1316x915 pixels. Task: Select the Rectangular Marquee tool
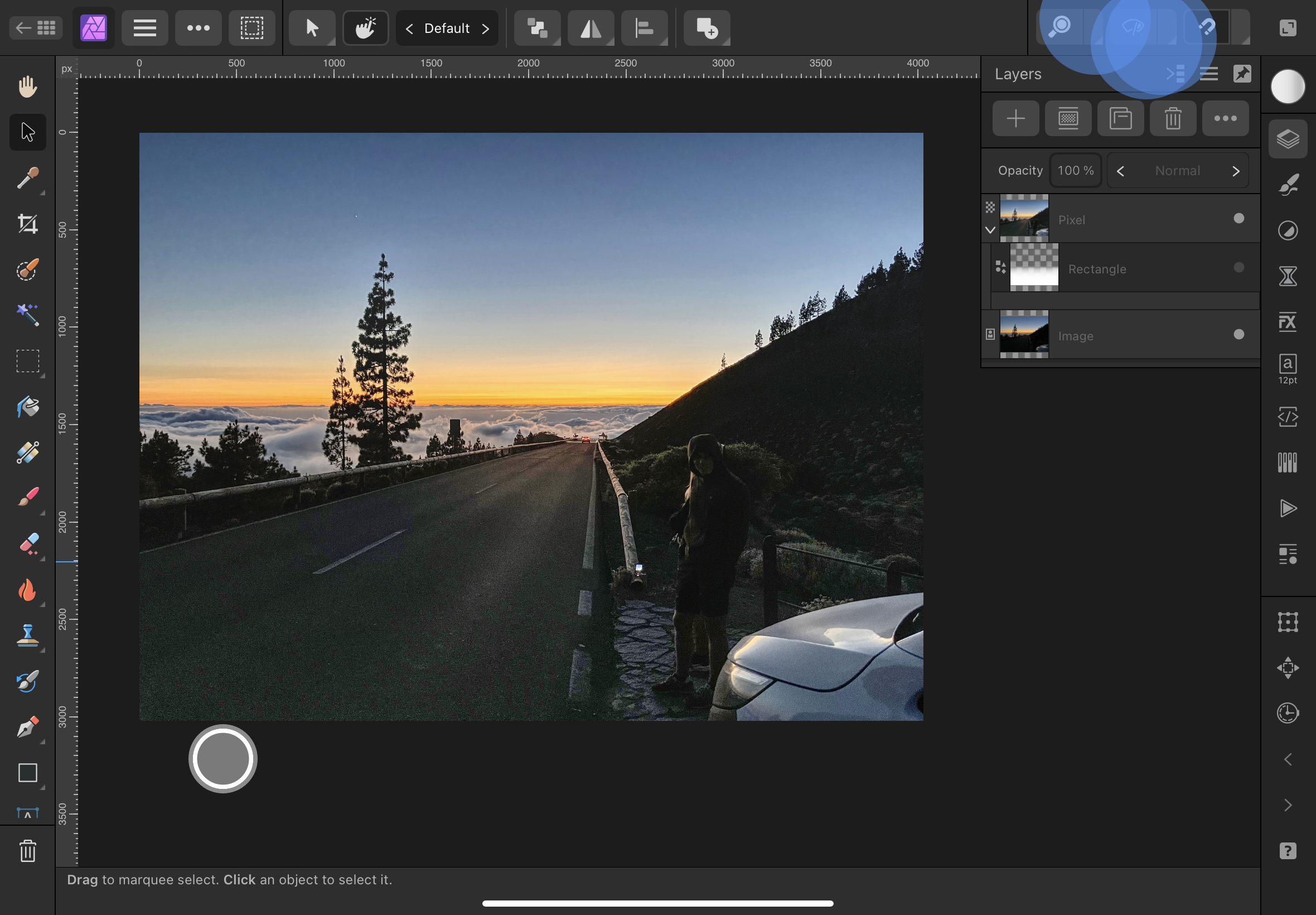(x=27, y=361)
